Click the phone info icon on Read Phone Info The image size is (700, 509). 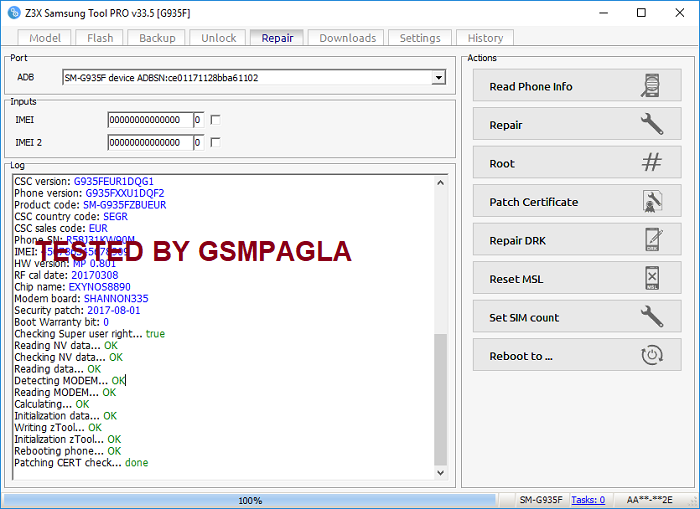[651, 85]
